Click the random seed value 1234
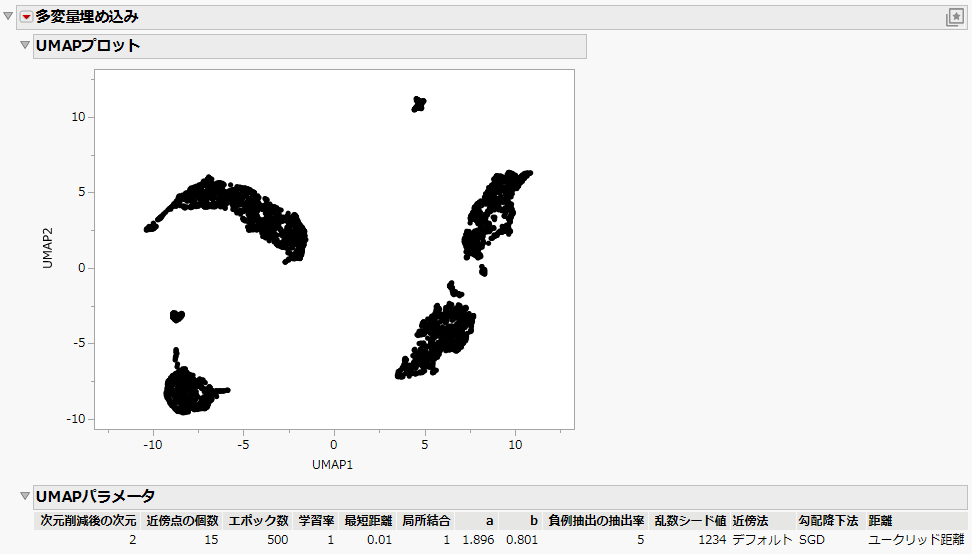The width and height of the screenshot is (972, 554). (712, 540)
